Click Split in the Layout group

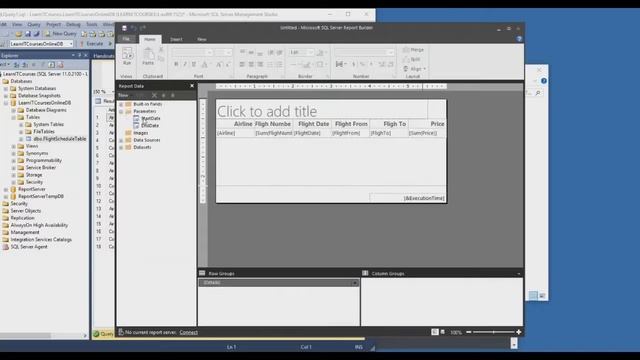coord(411,59)
